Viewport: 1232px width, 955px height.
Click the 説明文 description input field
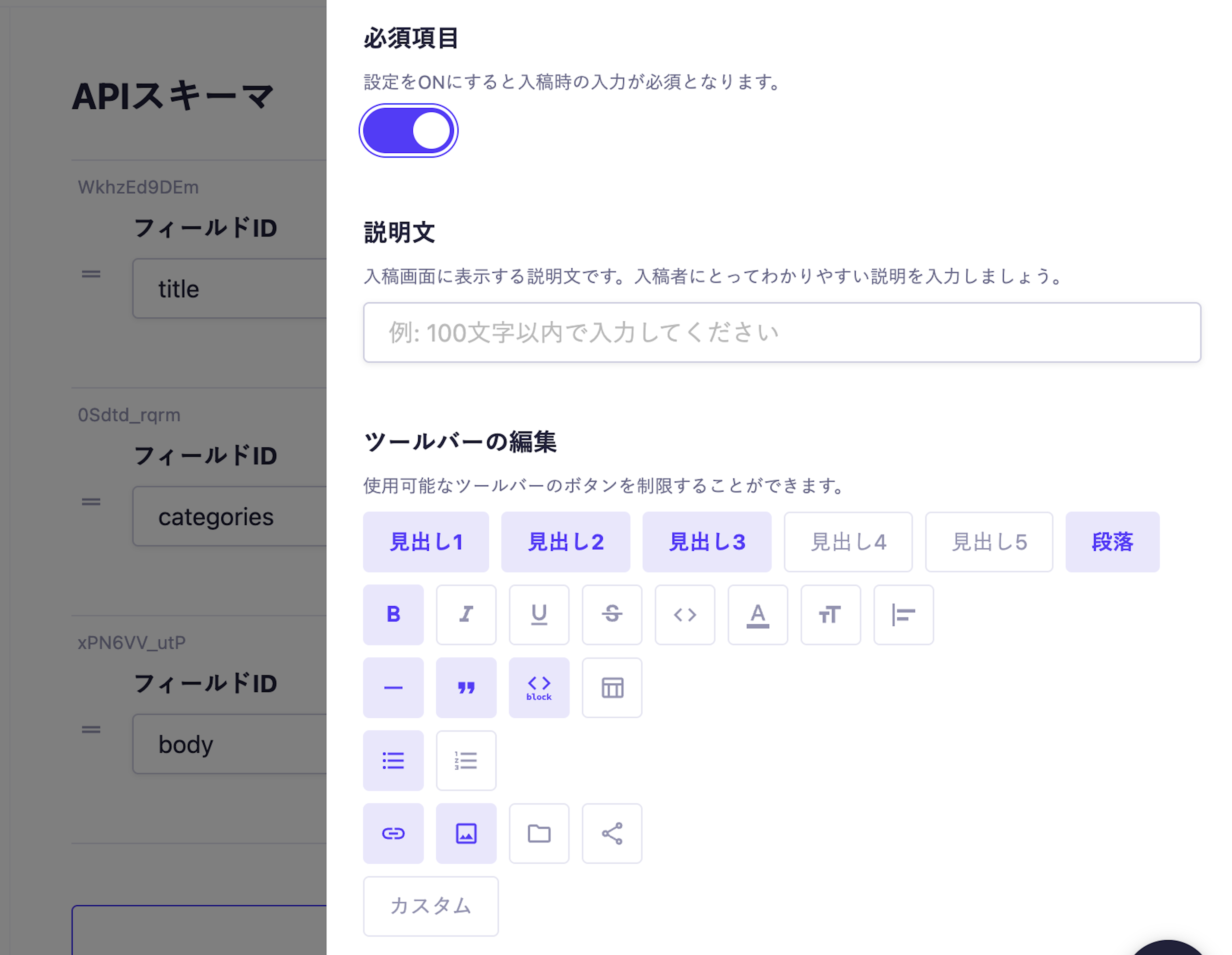click(x=781, y=333)
